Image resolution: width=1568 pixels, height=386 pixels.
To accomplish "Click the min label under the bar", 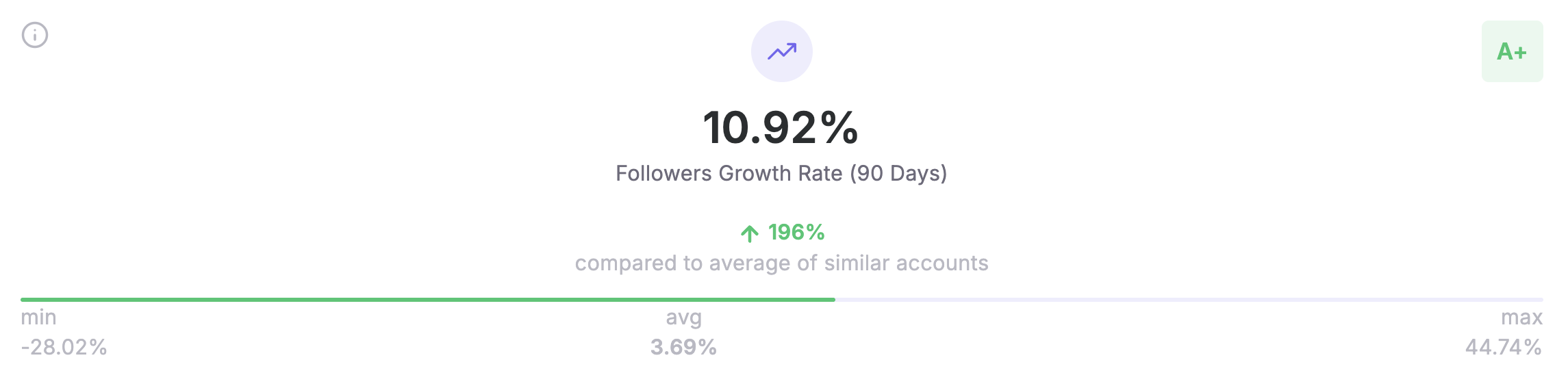I will 38,318.
